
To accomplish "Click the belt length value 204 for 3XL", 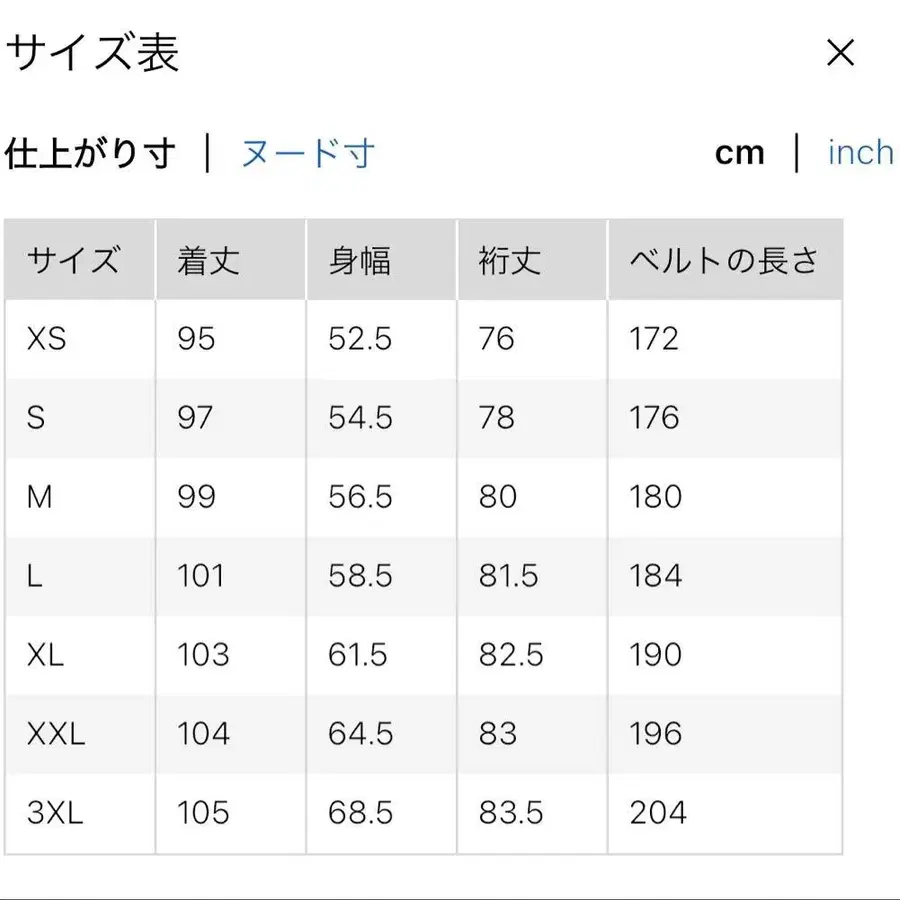I will click(655, 813).
